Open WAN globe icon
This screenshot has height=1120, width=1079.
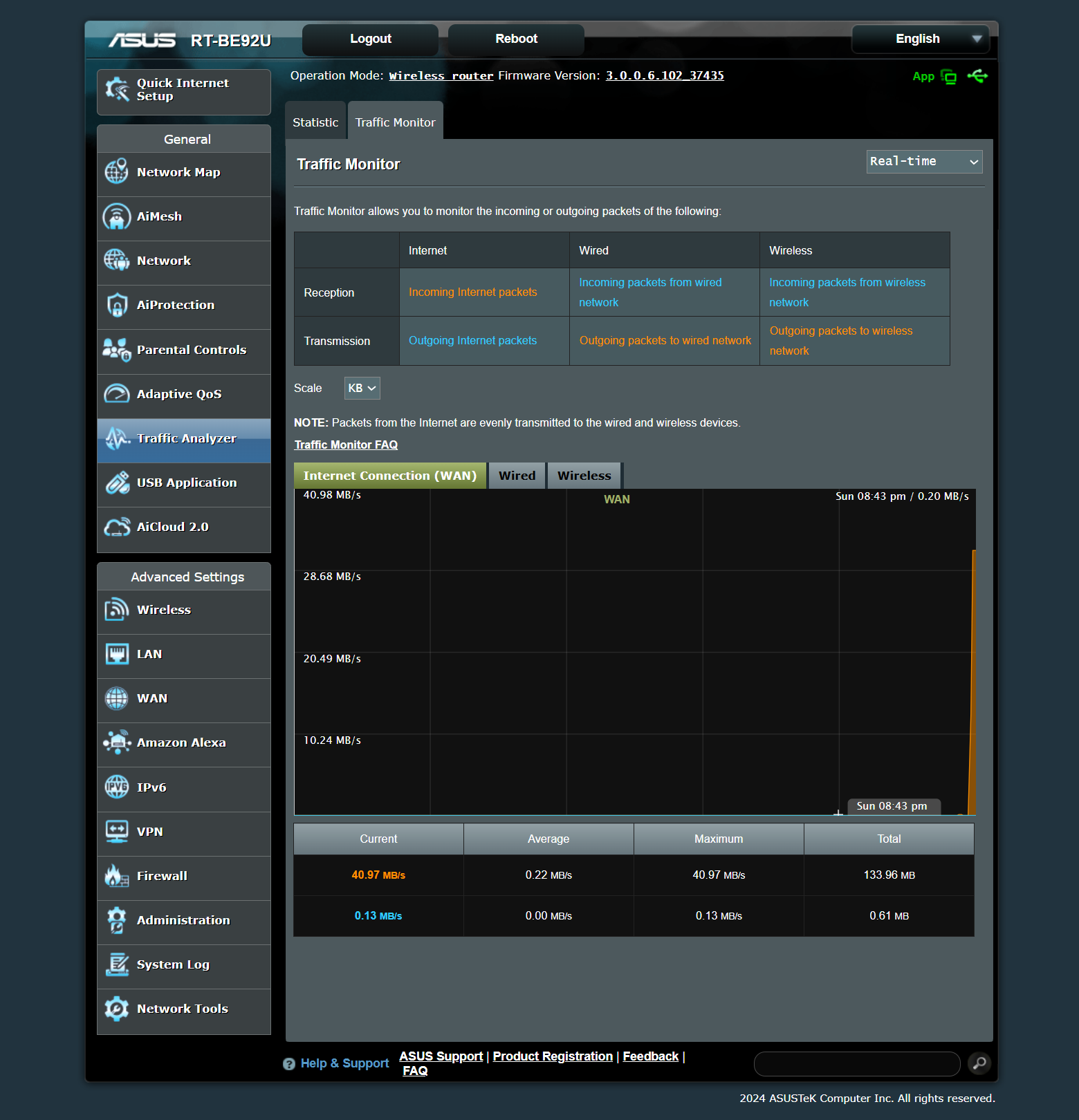pyautogui.click(x=116, y=698)
